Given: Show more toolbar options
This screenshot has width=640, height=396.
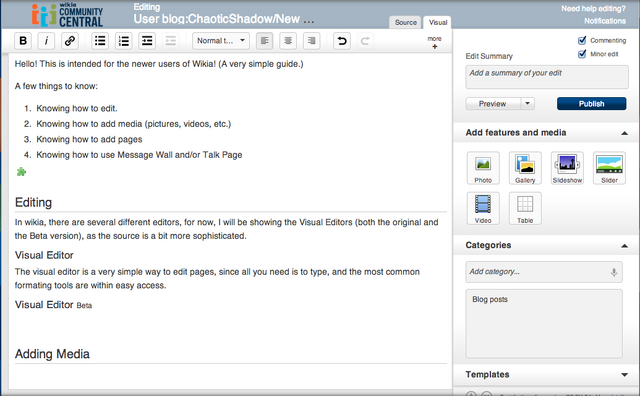Looking at the screenshot, I should [x=435, y=42].
